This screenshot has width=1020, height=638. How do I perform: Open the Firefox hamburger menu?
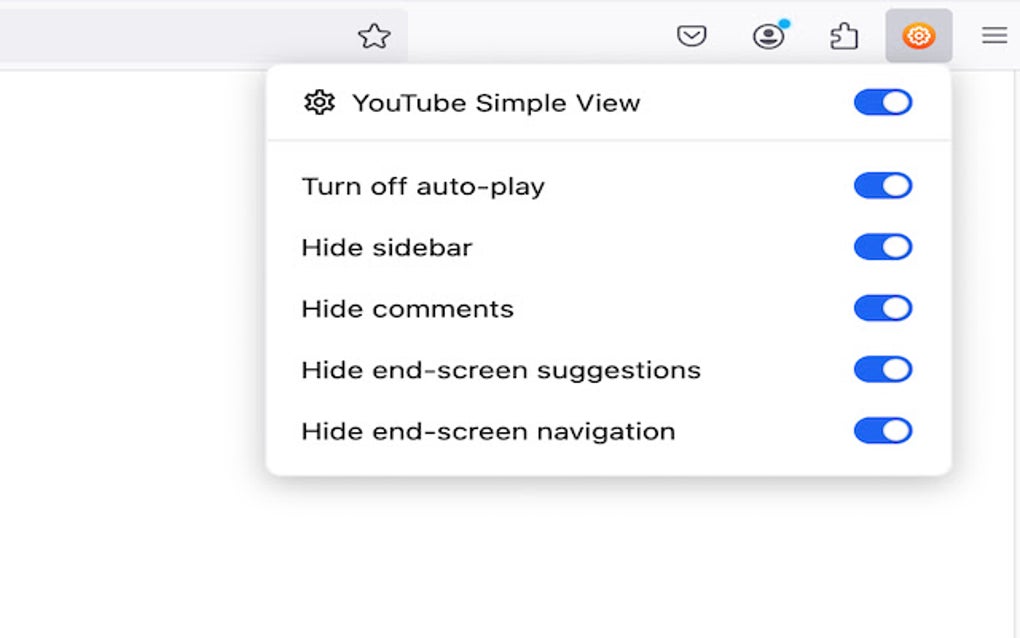994,37
